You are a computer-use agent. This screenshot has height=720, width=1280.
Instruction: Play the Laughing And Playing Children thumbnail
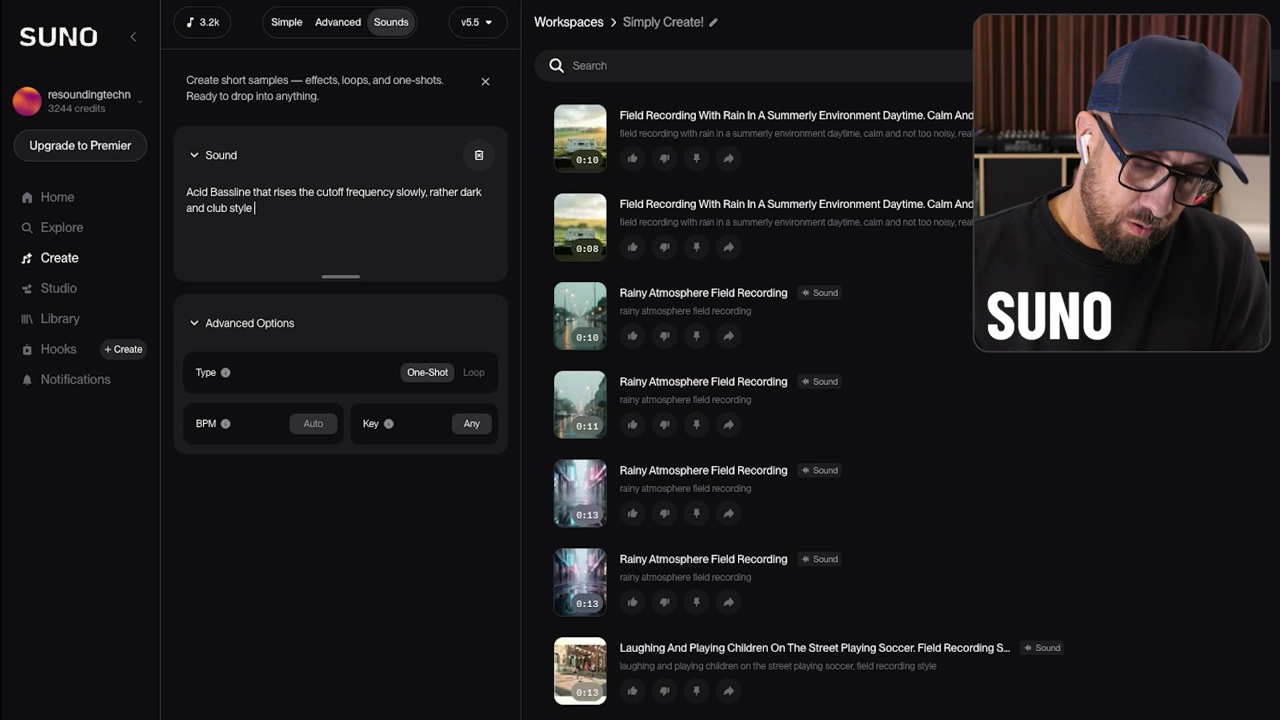tap(580, 671)
